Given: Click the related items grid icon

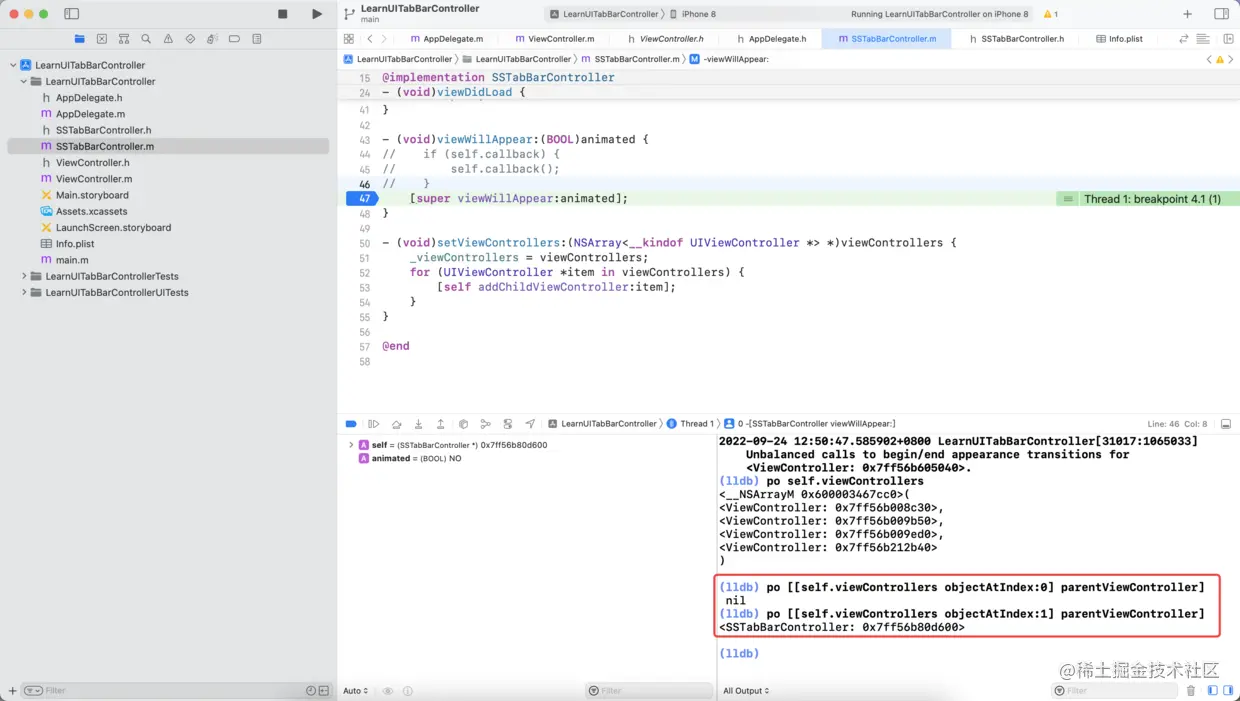Looking at the screenshot, I should [348, 39].
